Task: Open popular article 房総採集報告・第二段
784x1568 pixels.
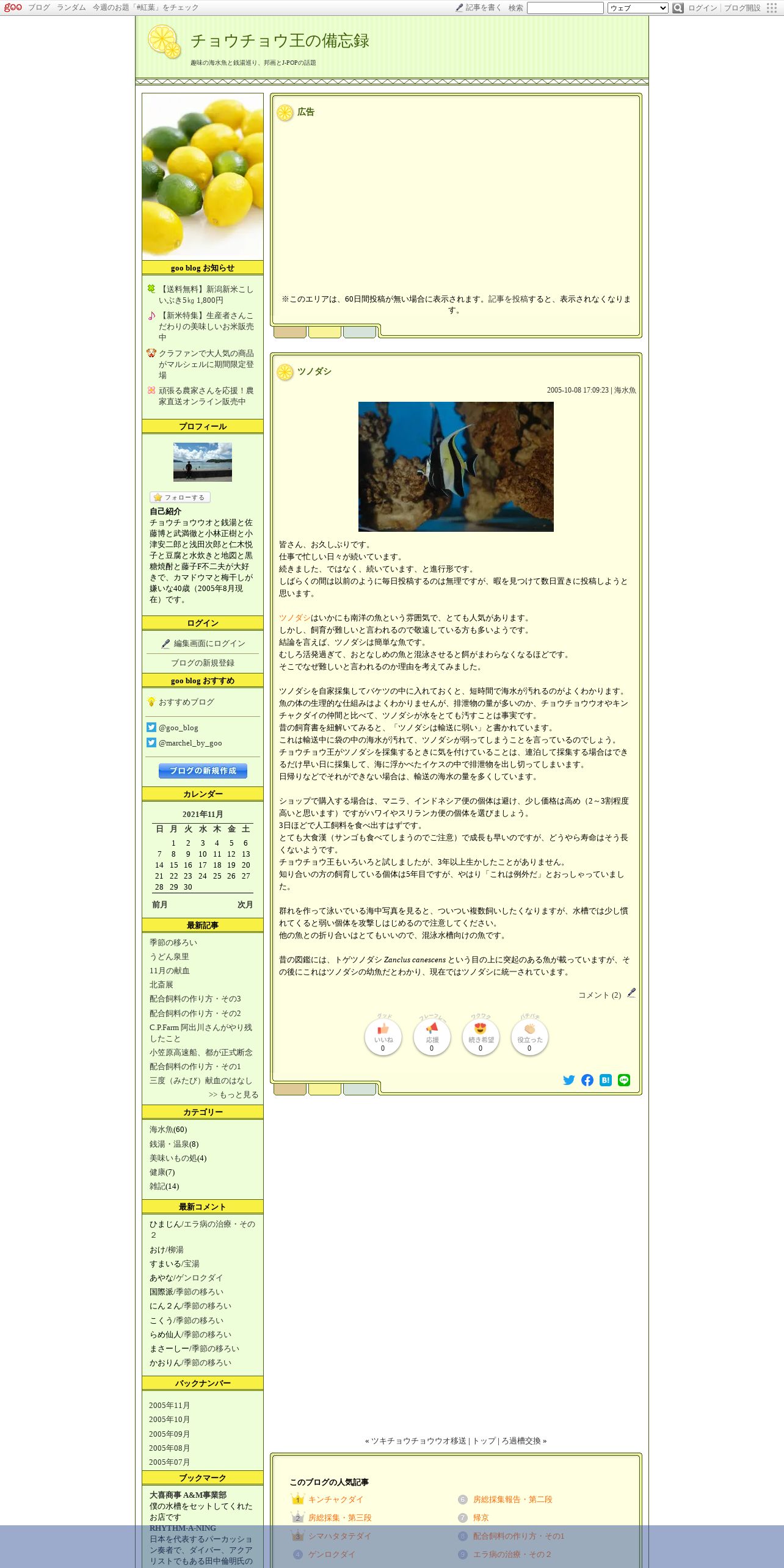Action: pos(512,1499)
